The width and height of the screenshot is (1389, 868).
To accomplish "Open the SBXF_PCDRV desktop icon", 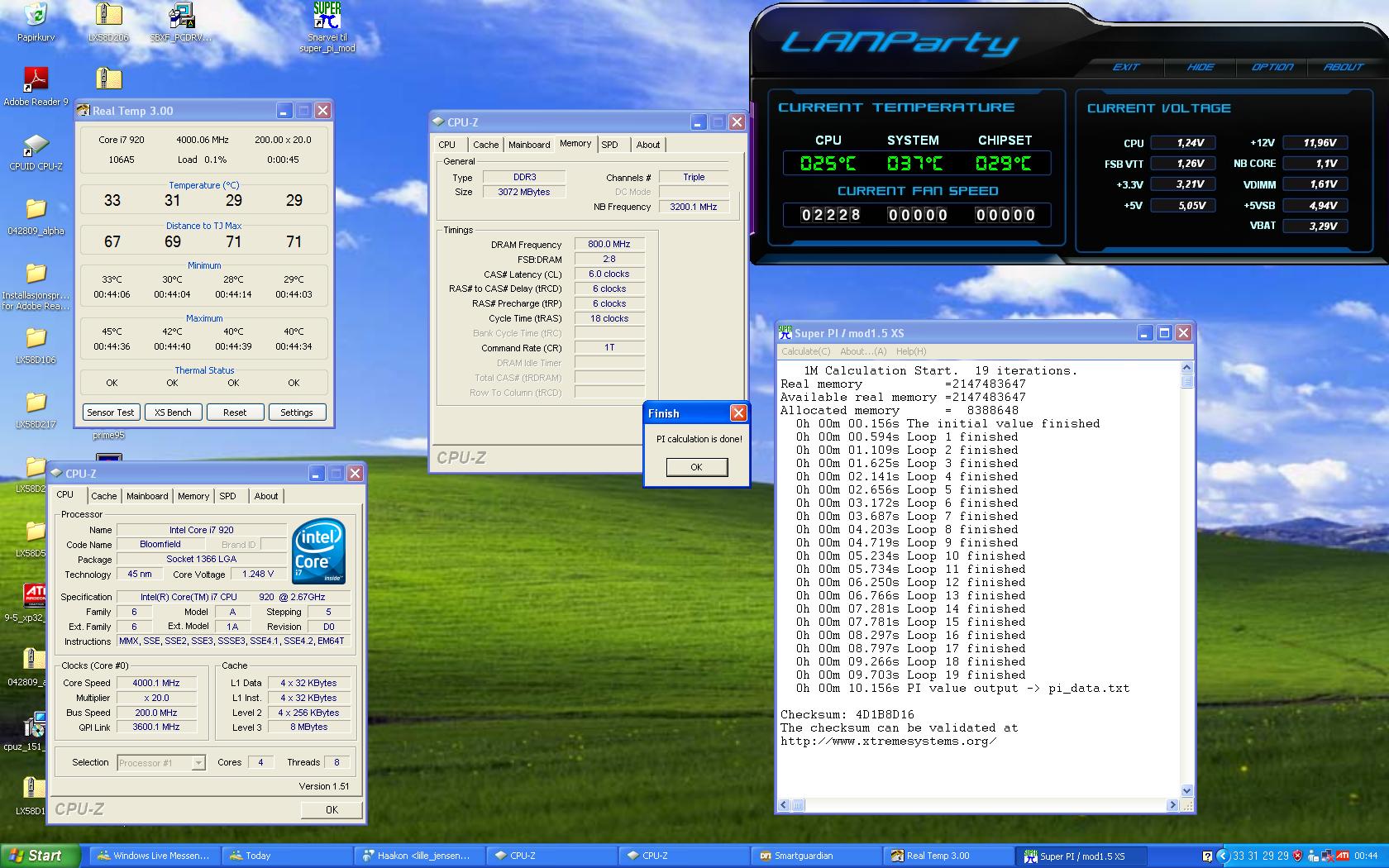I will point(181,15).
